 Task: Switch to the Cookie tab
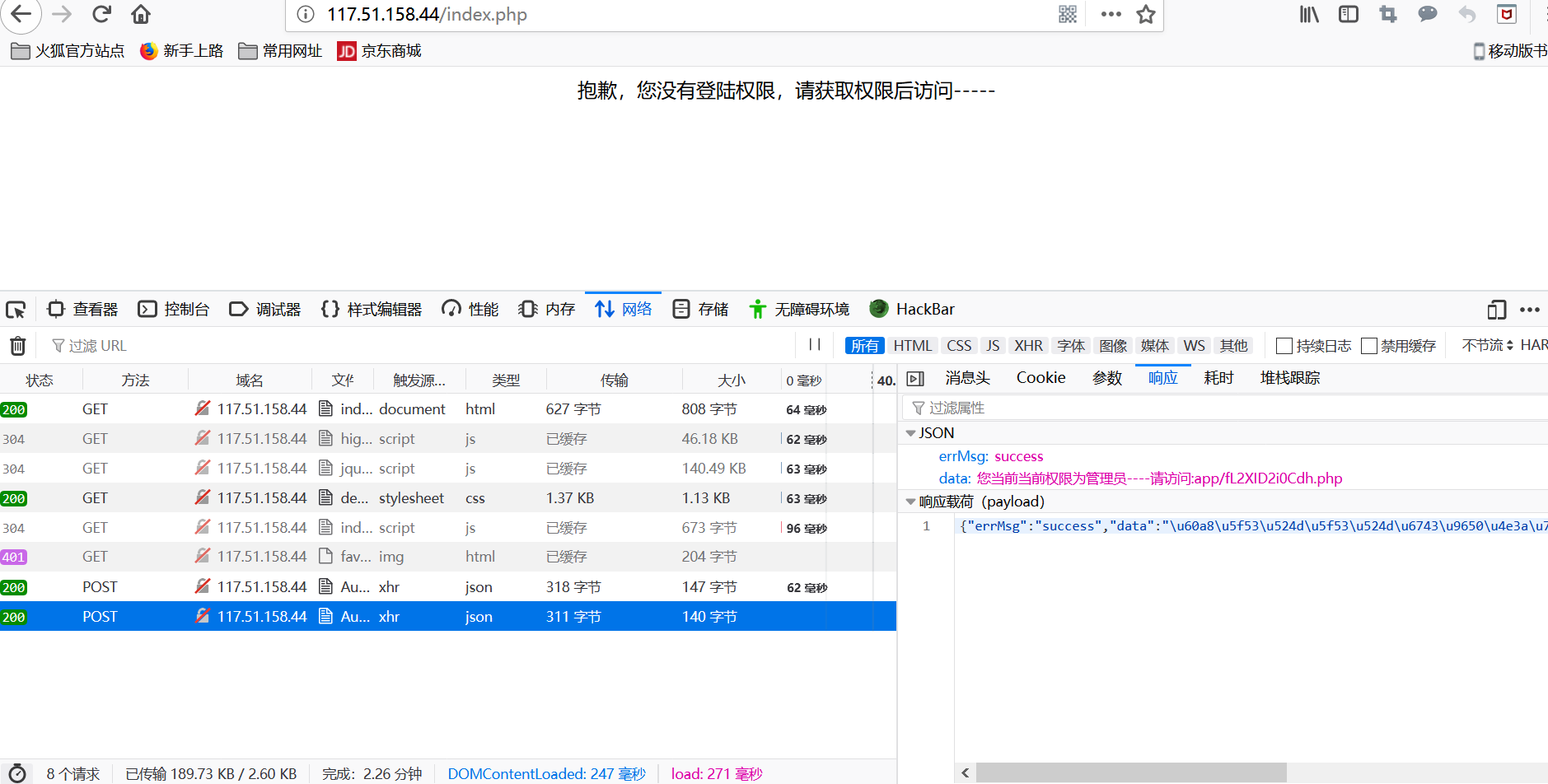pyautogui.click(x=1040, y=377)
